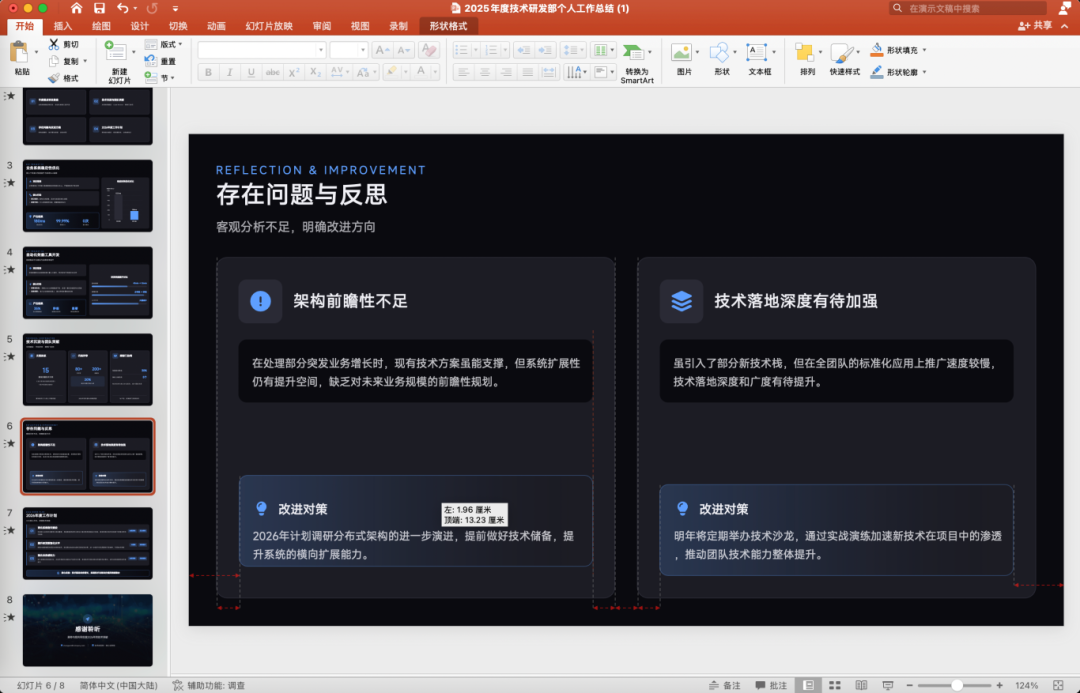The image size is (1080, 693).
Task: Select the 形状格式 tab
Action: click(448, 26)
